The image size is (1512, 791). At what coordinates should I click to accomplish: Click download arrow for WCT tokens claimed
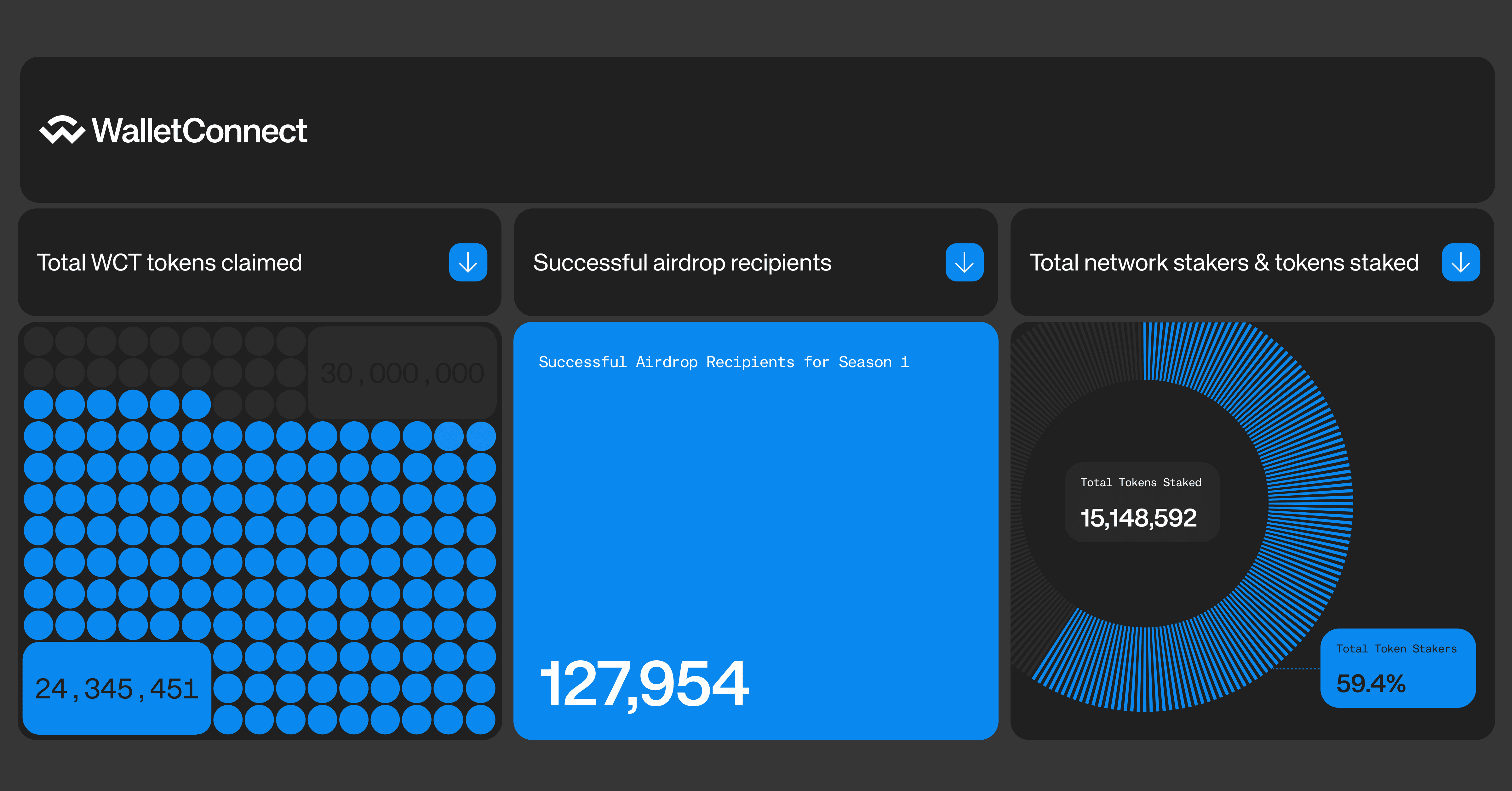[x=468, y=262]
